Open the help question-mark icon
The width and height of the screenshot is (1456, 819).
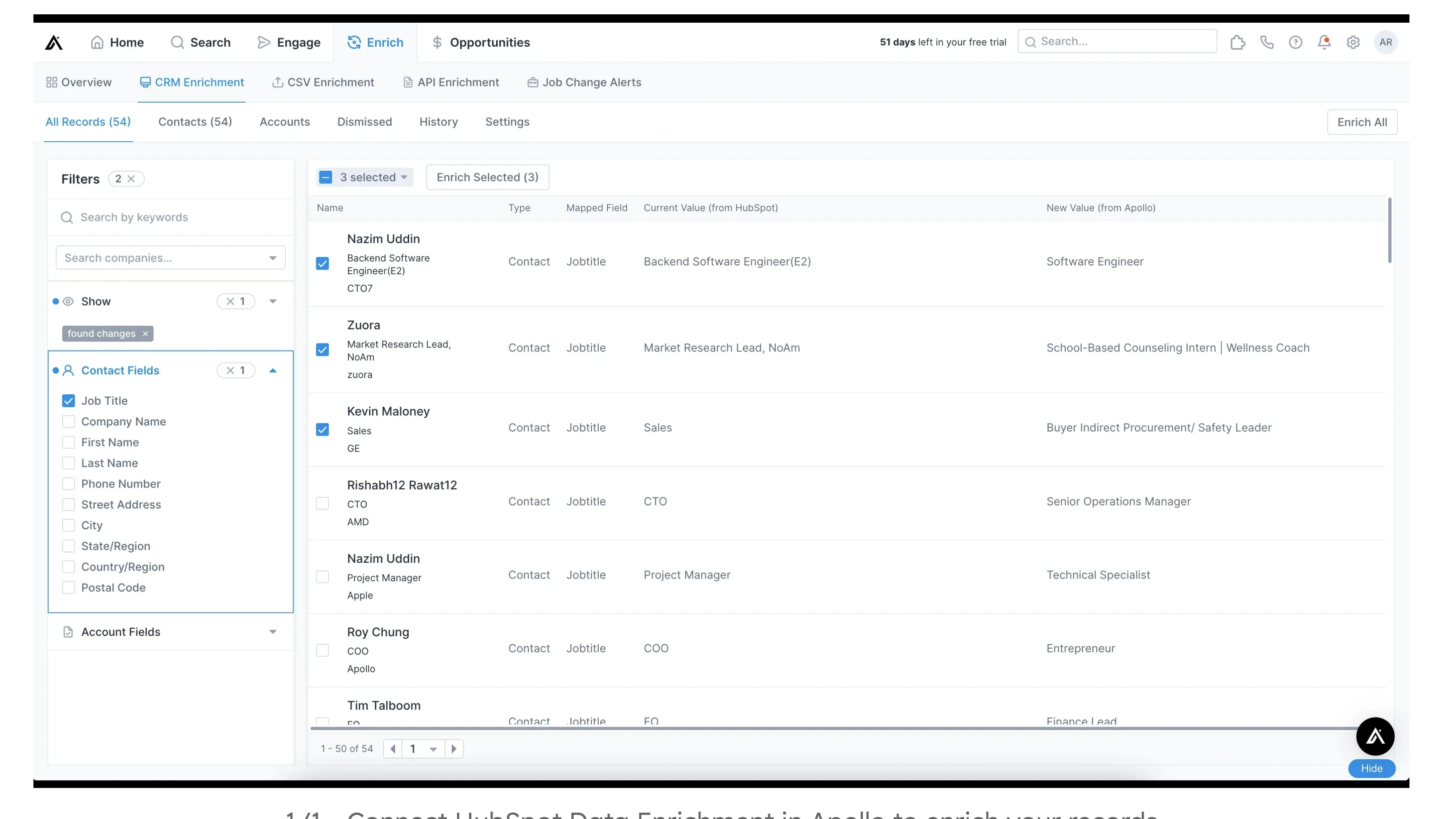tap(1295, 42)
